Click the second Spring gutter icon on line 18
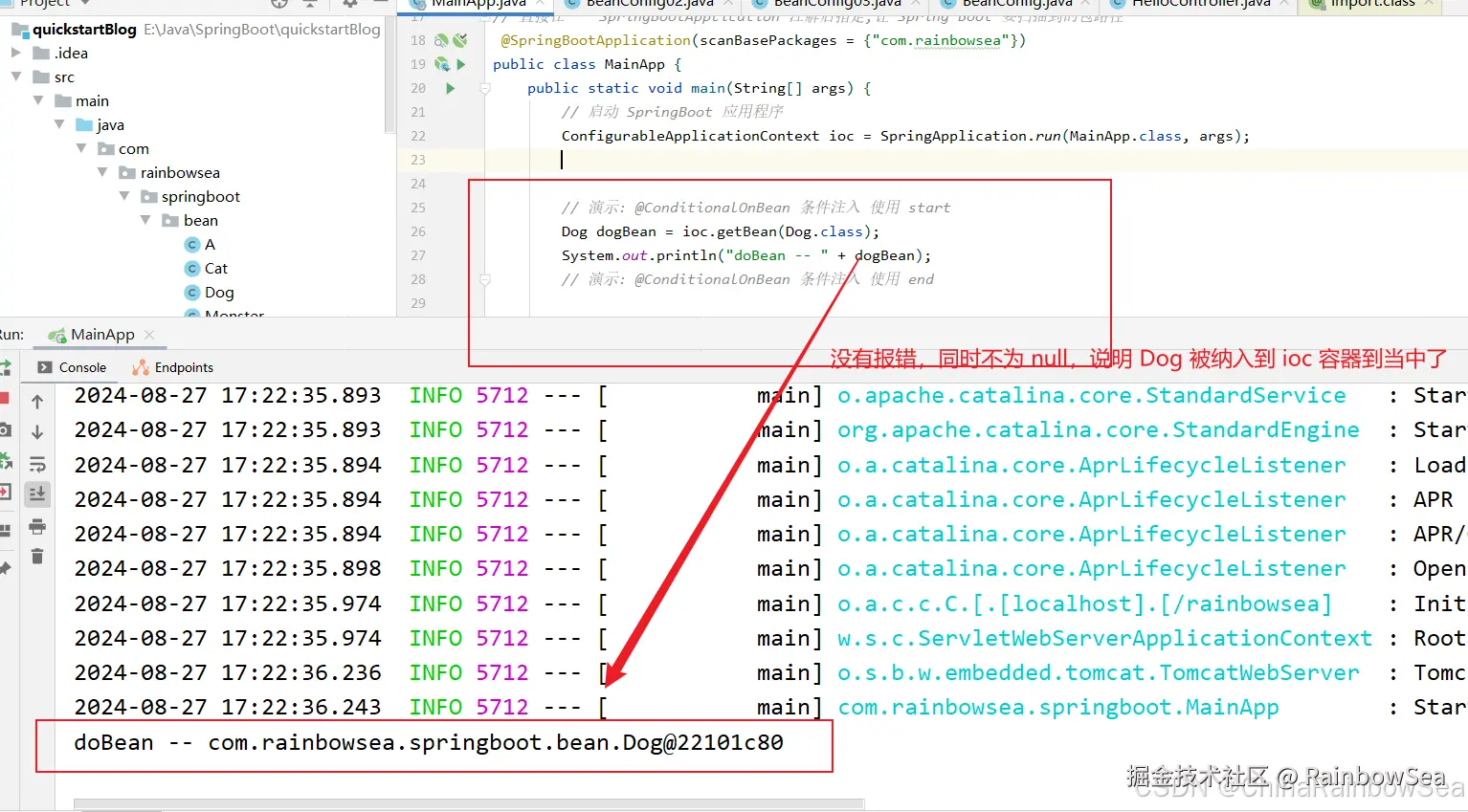 (460, 40)
